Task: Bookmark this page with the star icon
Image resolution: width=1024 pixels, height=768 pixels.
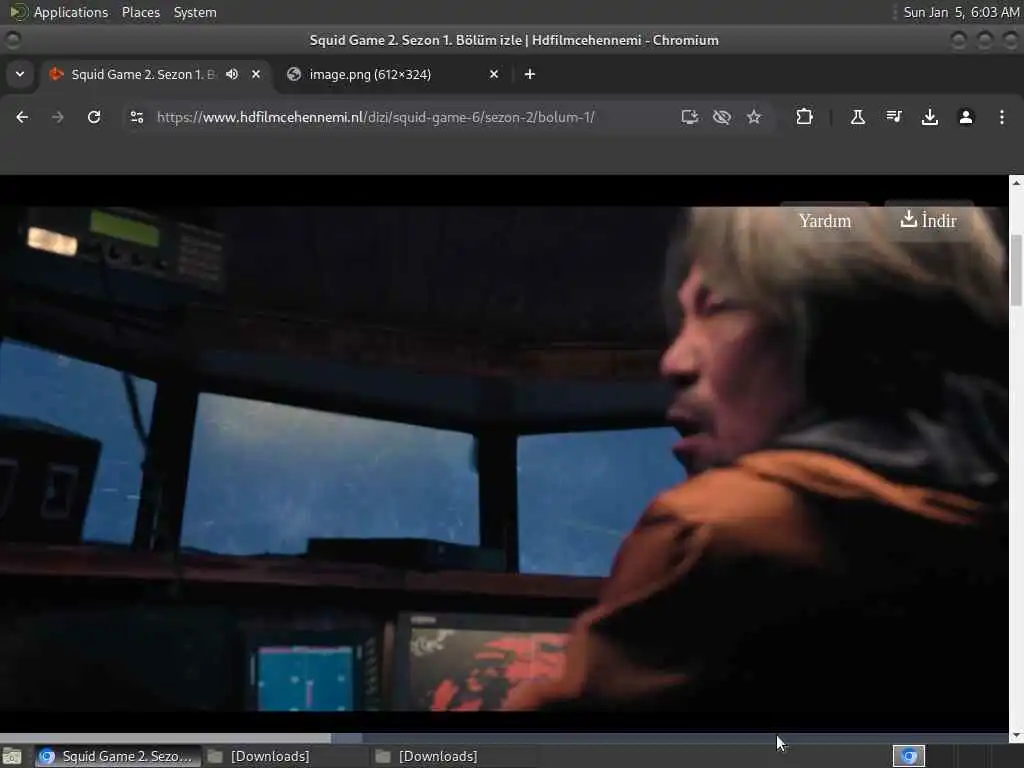Action: pos(754,117)
